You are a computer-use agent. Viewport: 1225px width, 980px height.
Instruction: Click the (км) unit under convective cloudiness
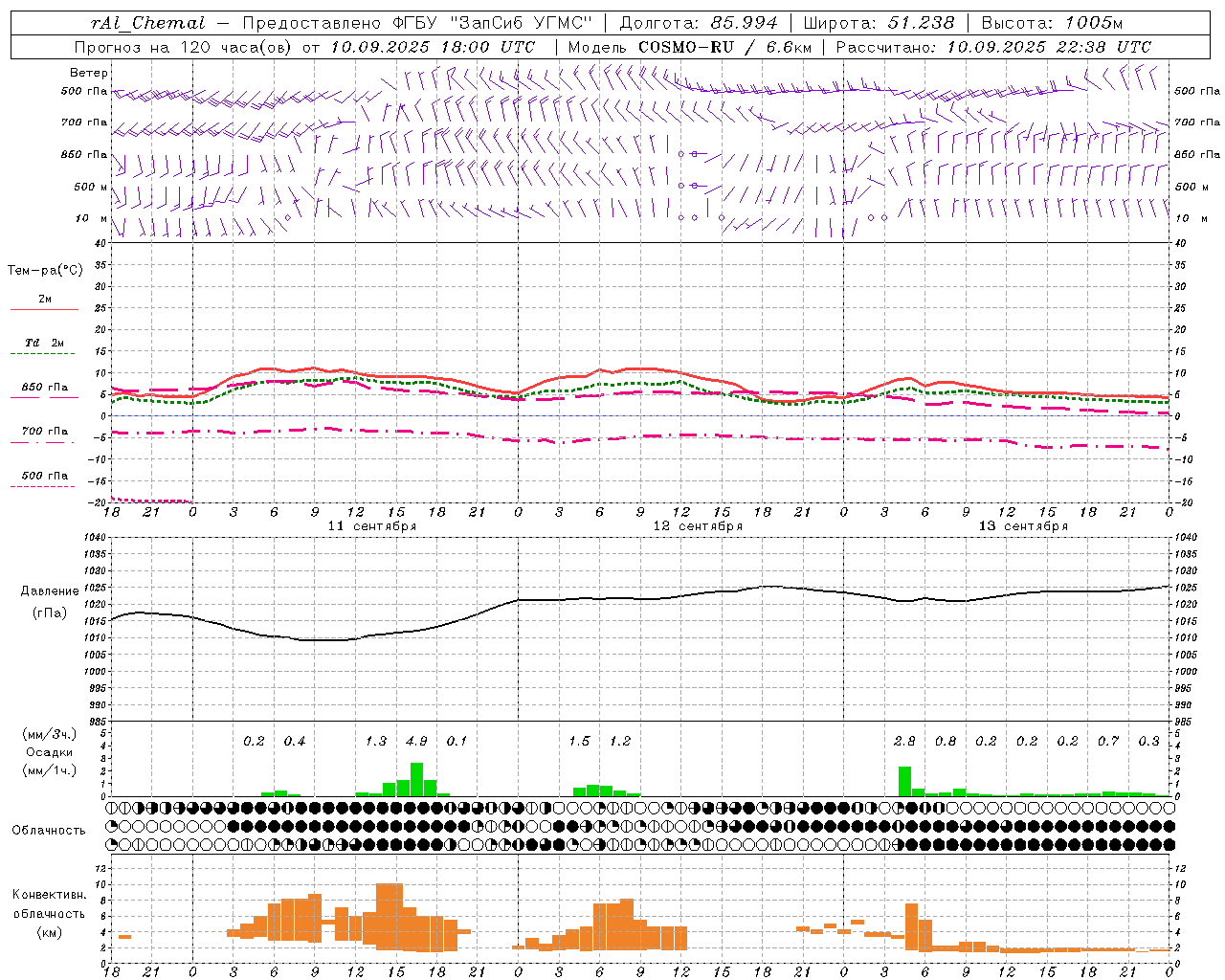tap(49, 932)
